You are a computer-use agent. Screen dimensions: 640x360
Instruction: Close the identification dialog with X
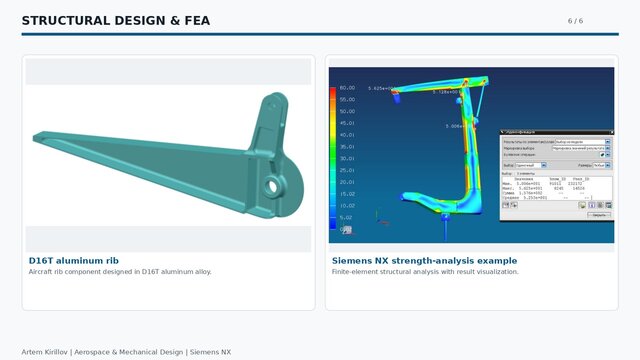(611, 132)
